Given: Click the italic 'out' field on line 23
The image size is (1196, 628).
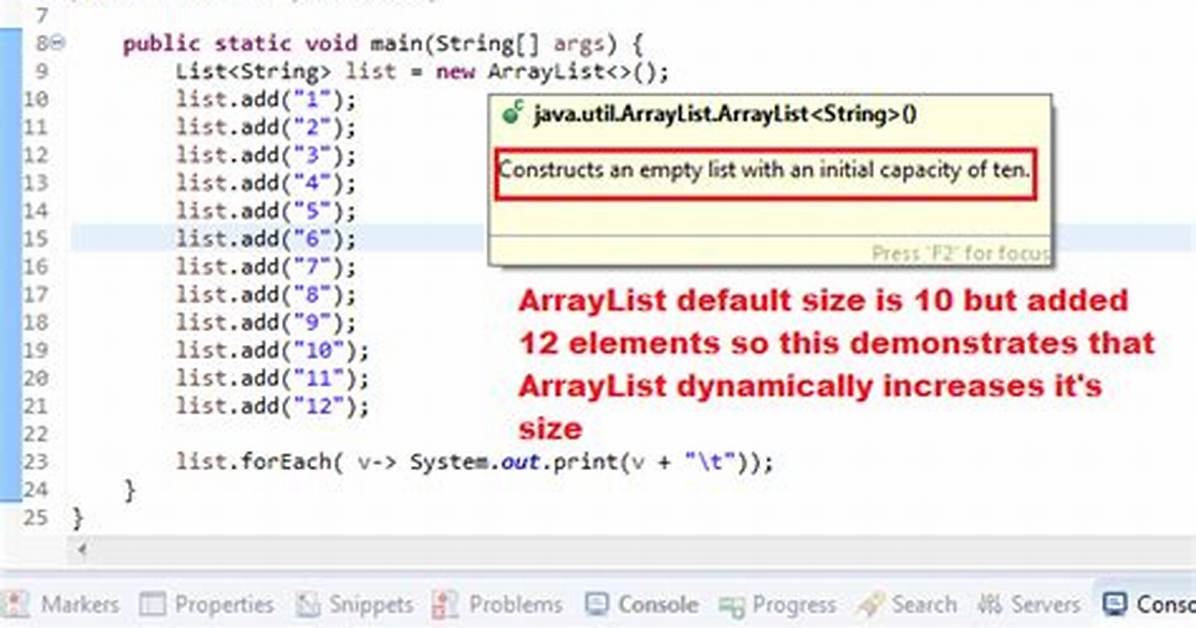Looking at the screenshot, I should click(521, 462).
